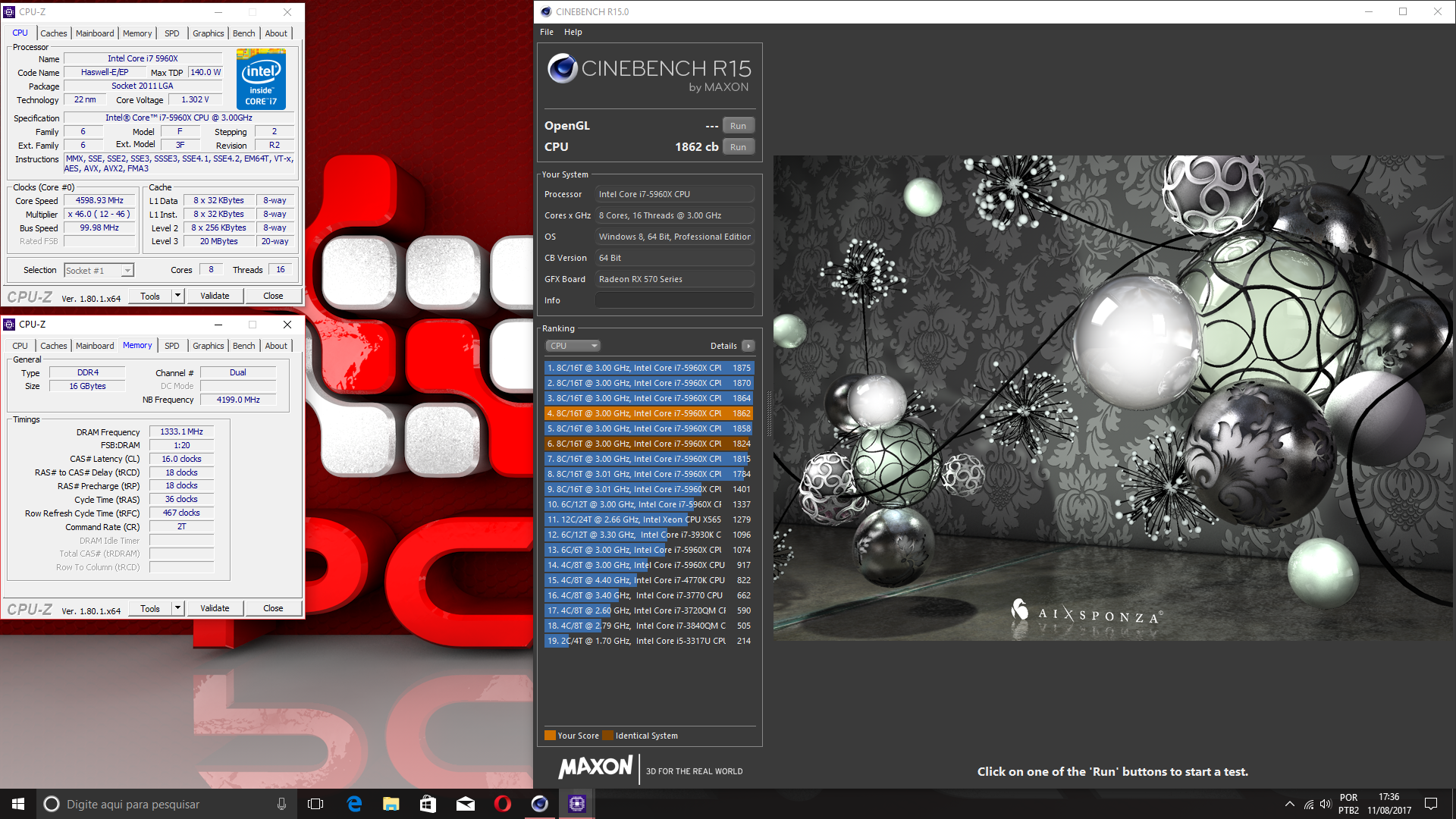
Task: Open Bench tab in top CPU-Z
Action: [x=243, y=33]
